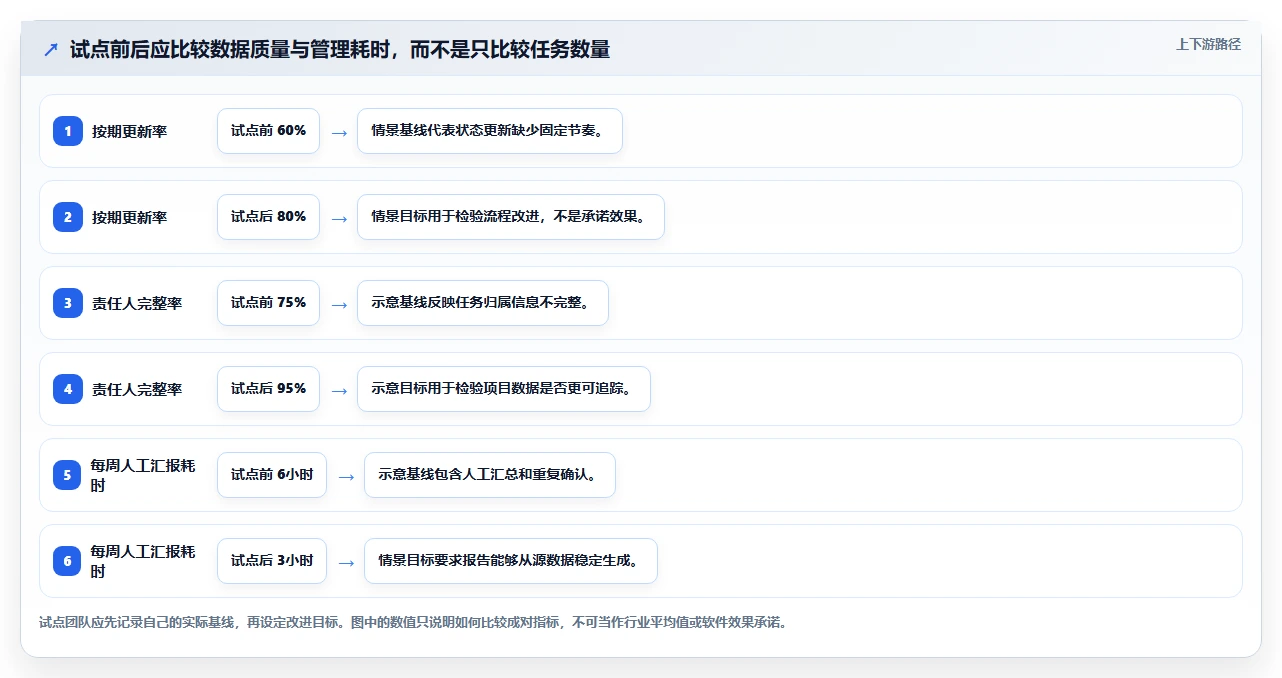Select the box 示意基线反映任务归属信息不完整
This screenshot has height=678, width=1282.
pos(483,303)
